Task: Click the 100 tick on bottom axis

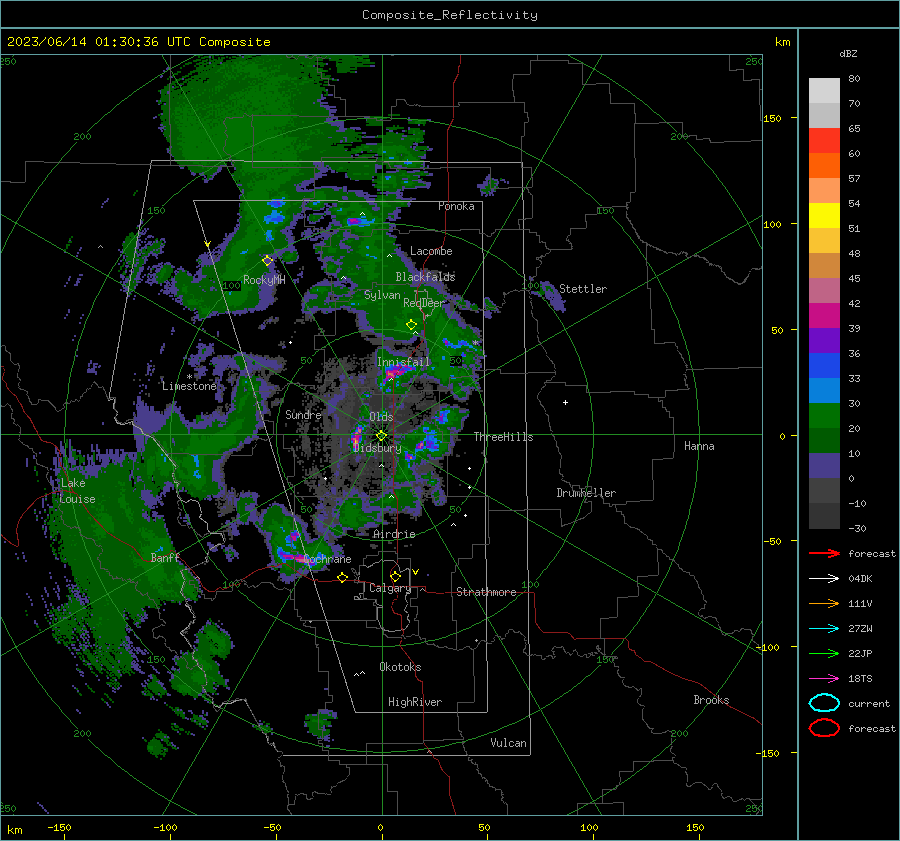Action: 589,827
